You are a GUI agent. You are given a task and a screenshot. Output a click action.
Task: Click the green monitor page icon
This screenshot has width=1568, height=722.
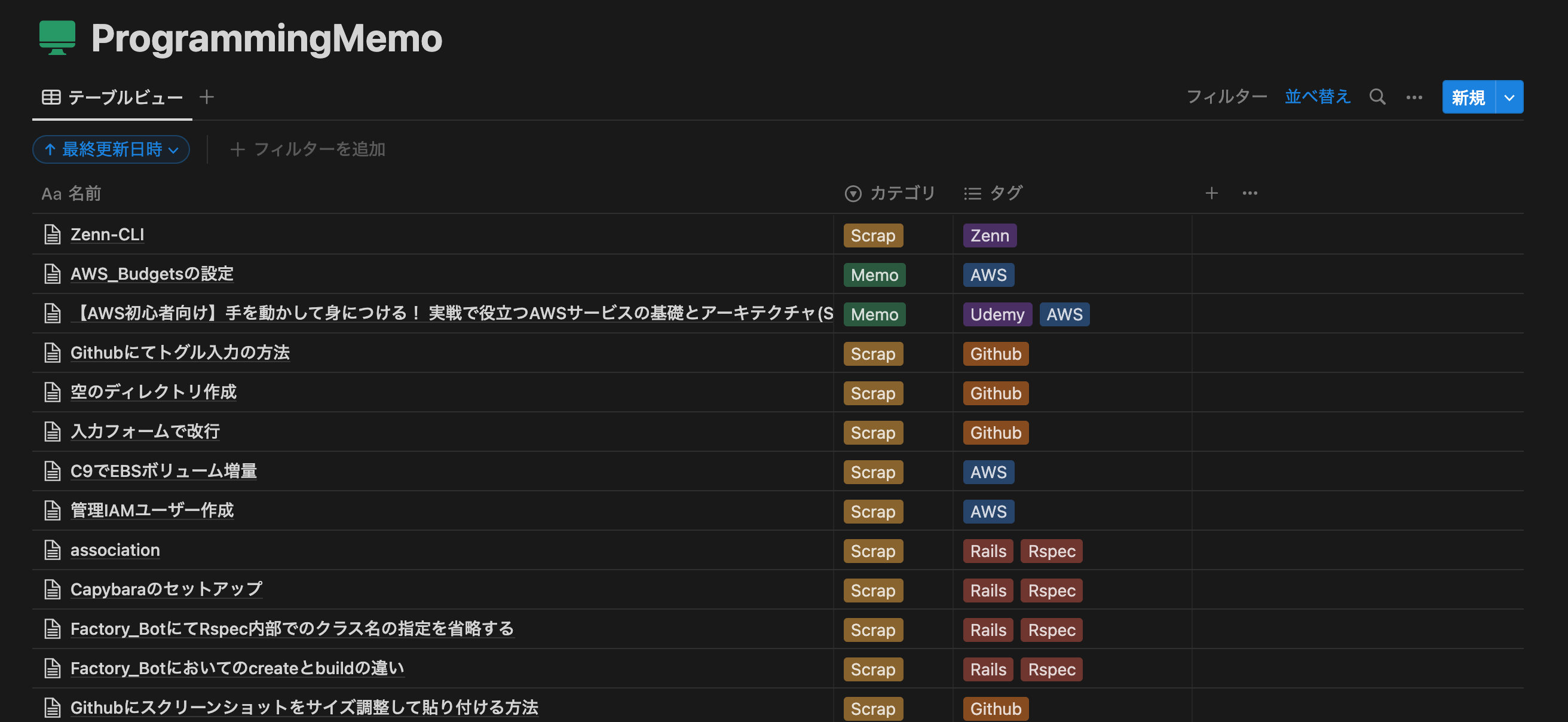[x=57, y=38]
